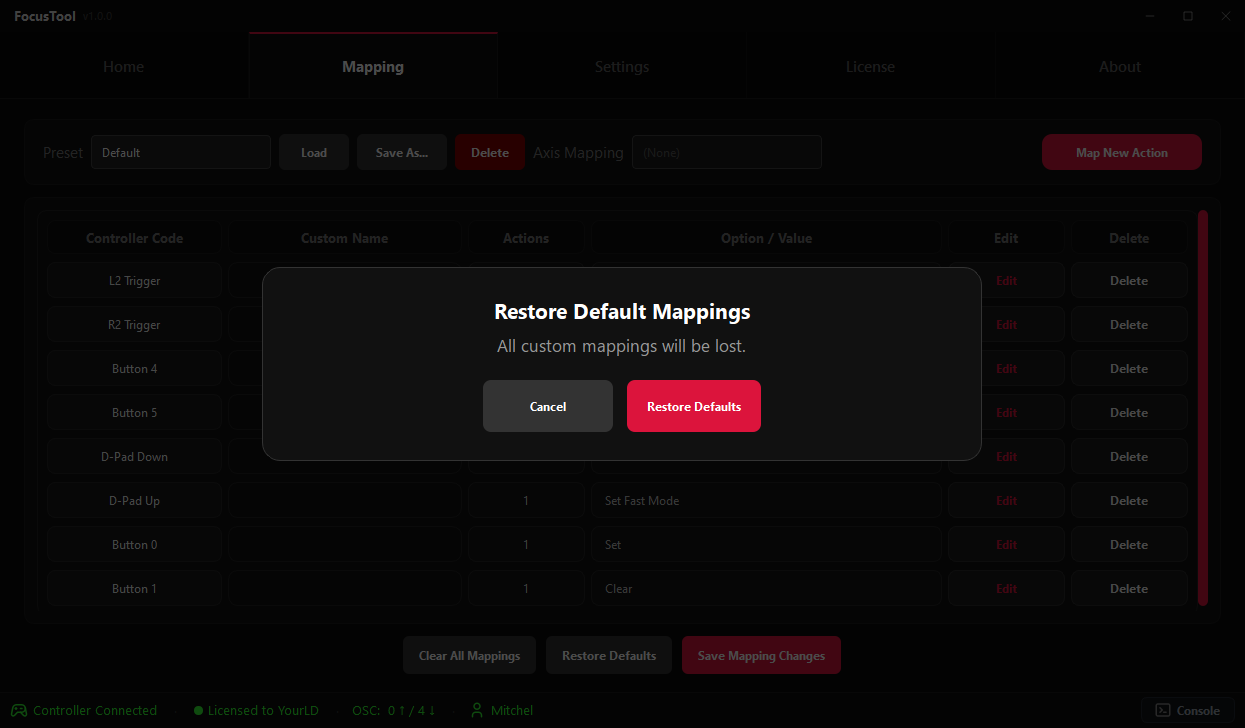1245x728 pixels.
Task: Click the Set Fast Mode value
Action: 766,500
